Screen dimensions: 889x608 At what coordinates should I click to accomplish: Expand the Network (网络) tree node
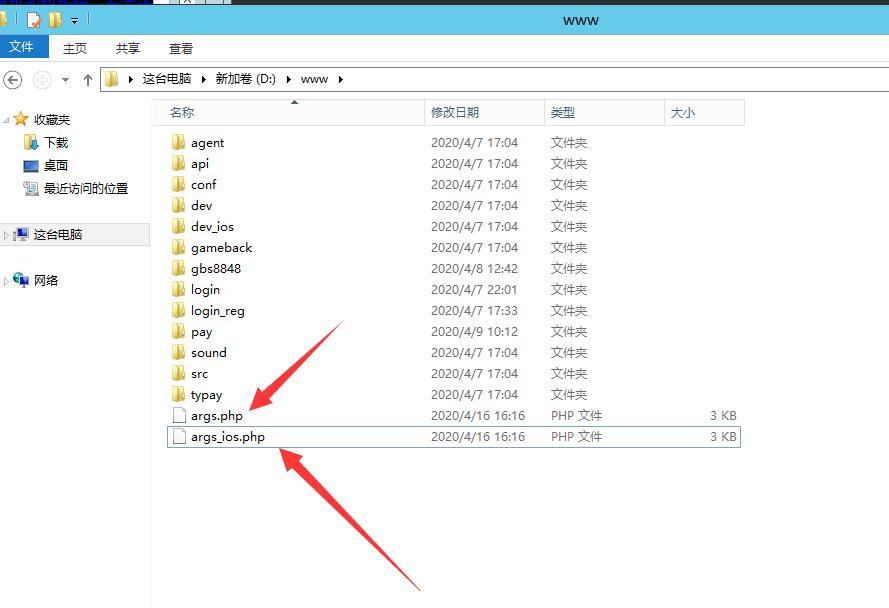pyautogui.click(x=7, y=282)
